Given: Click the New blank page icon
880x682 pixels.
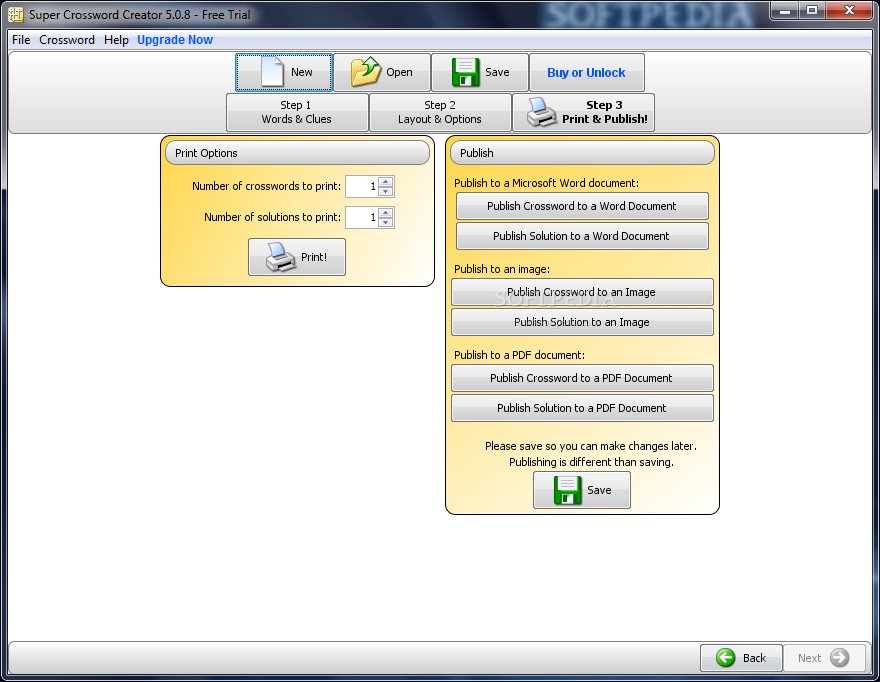Looking at the screenshot, I should (x=272, y=72).
